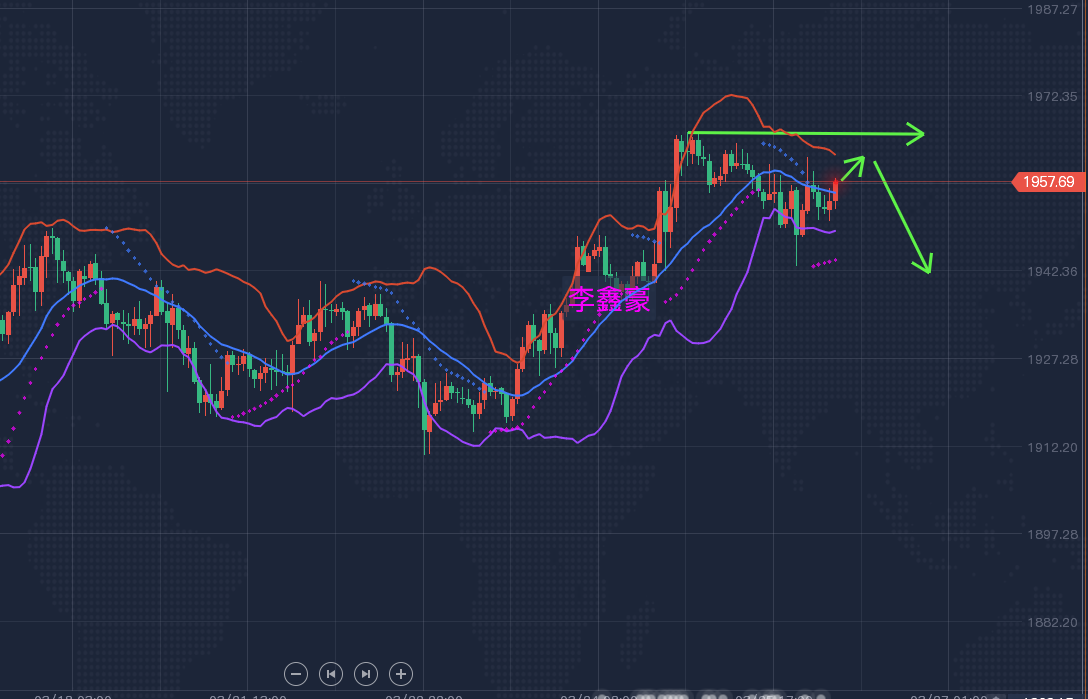Click the highest peak of the red upper band

pyautogui.click(x=733, y=96)
